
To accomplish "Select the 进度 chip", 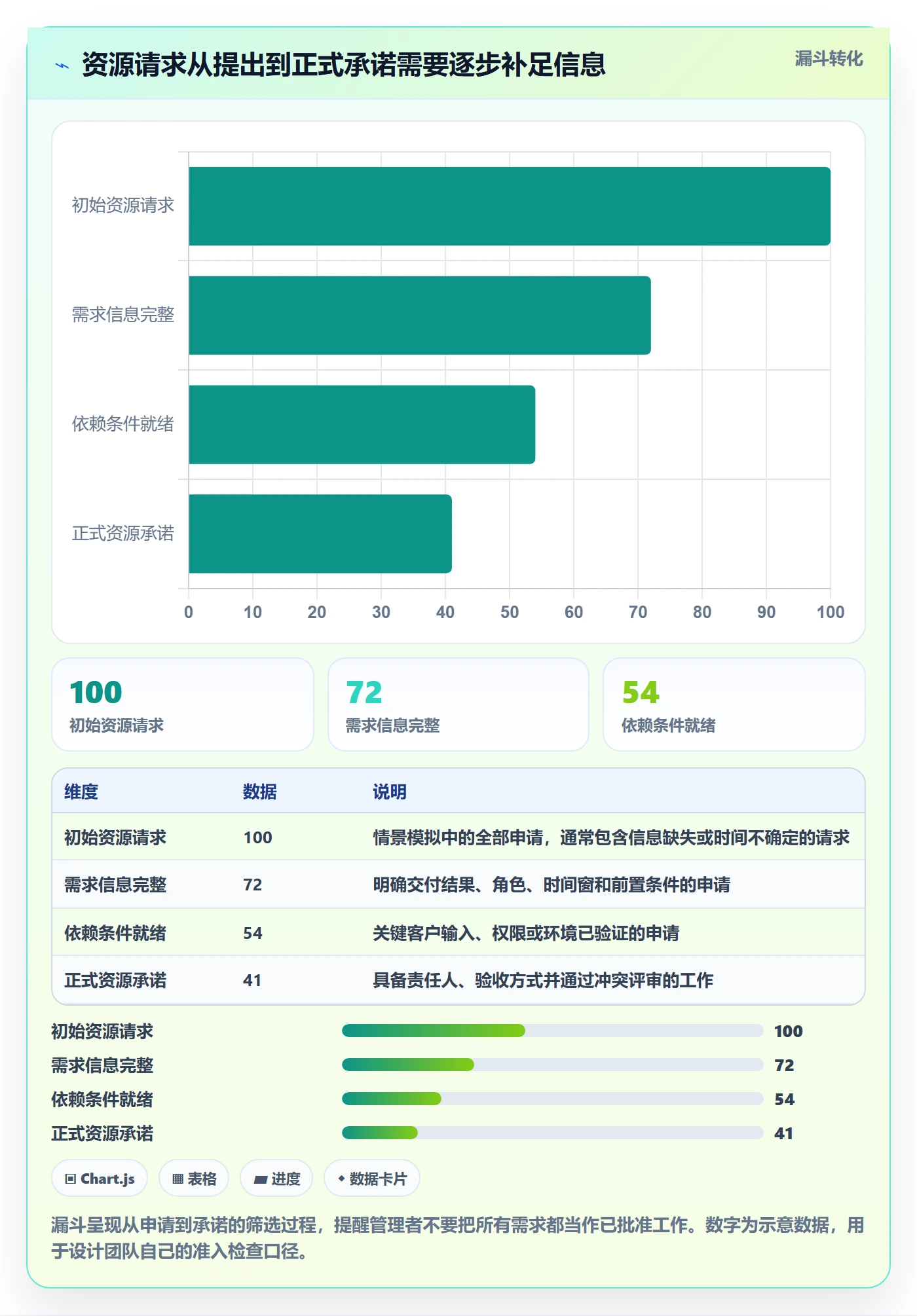I will [276, 1179].
